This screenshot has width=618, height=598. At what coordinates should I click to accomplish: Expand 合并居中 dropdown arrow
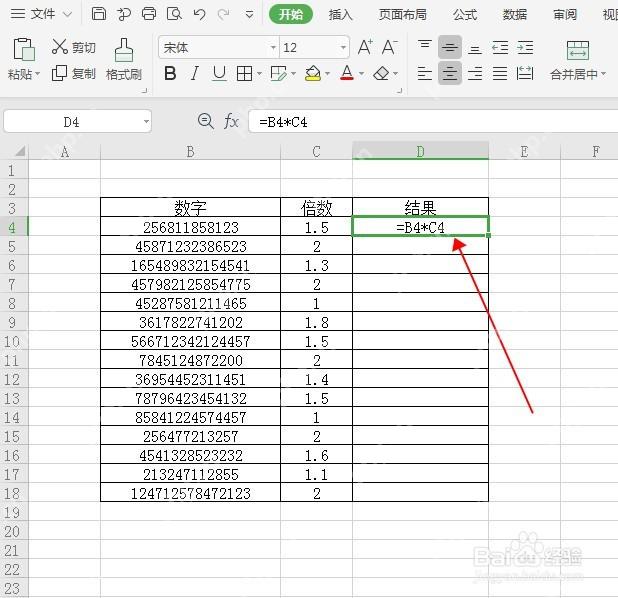(603, 74)
